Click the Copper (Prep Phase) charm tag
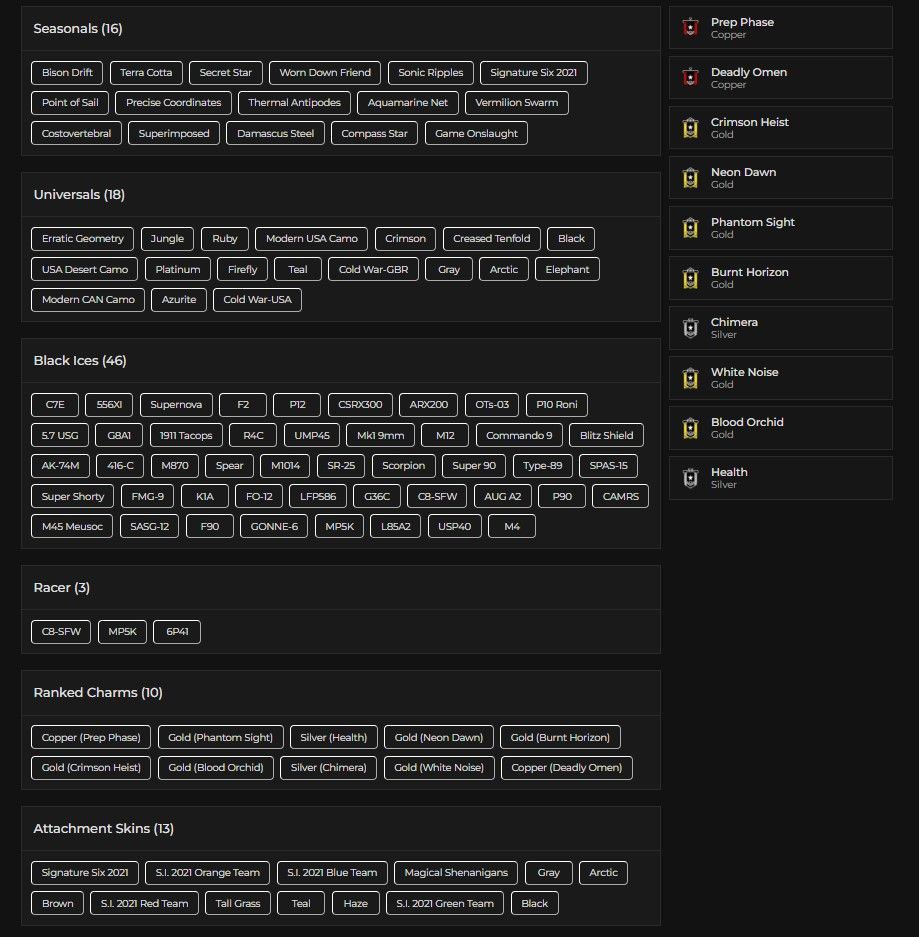This screenshot has height=937, width=919. [91, 737]
